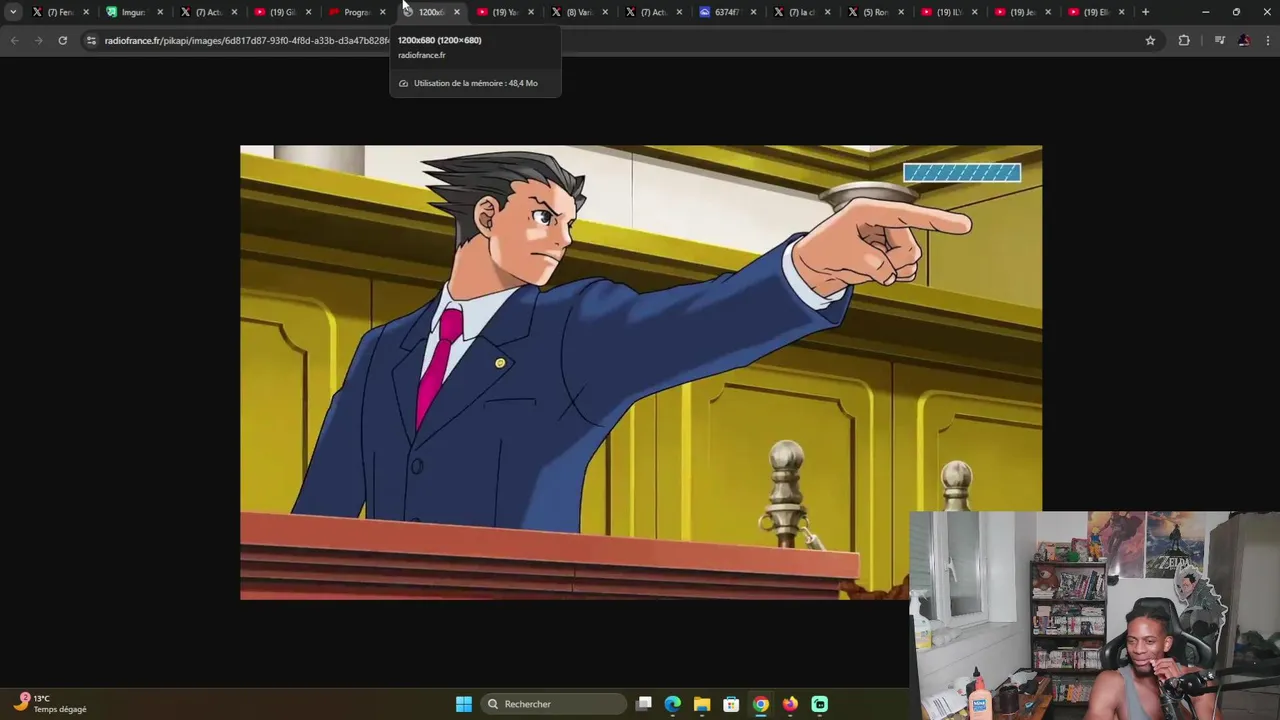Click the Phoenix Wright courtroom image
This screenshot has height=720, width=1280.
641,372
